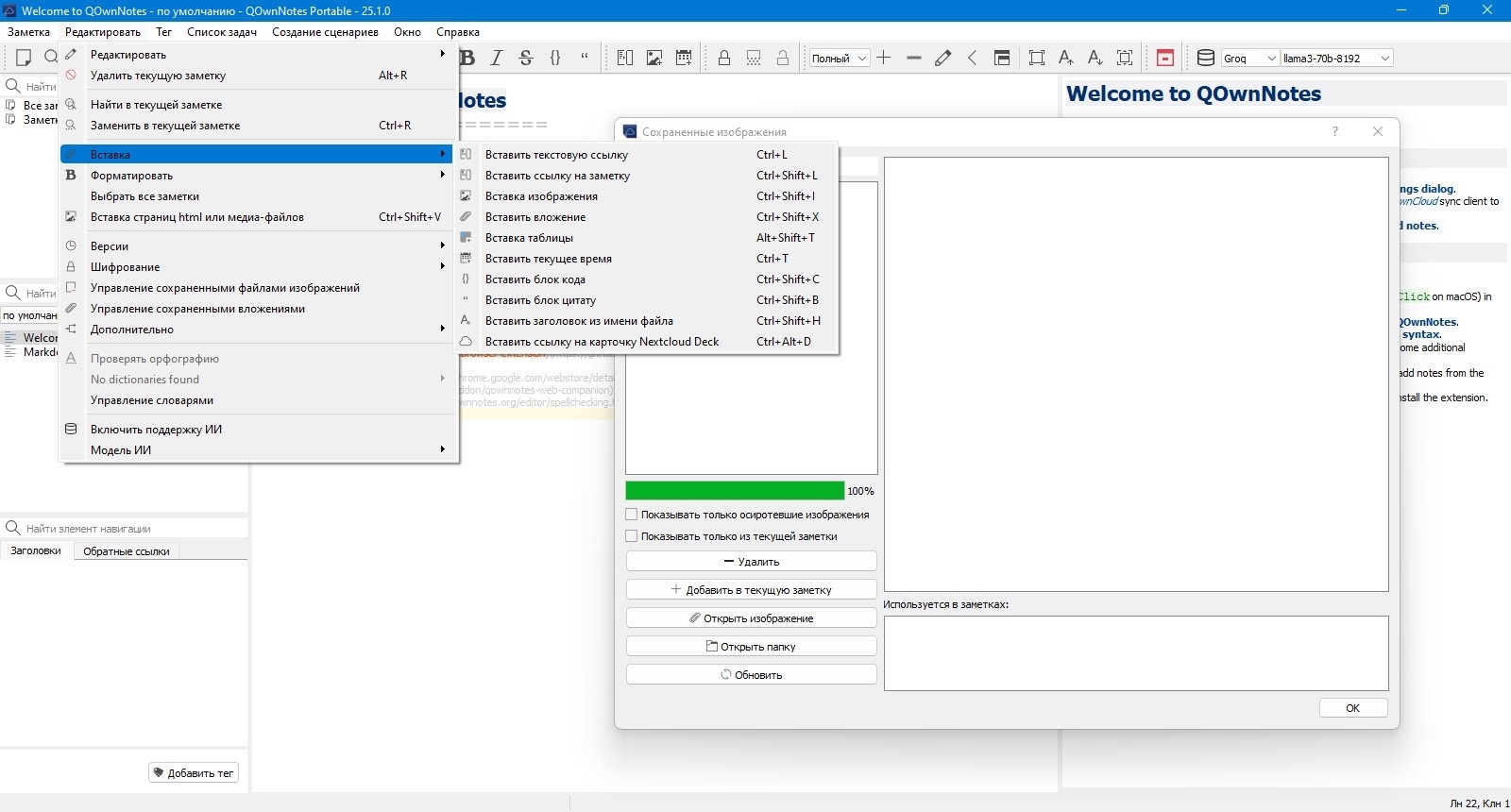This screenshot has height=812, width=1511.
Task: Click the insert image toolbar icon
Action: [x=654, y=58]
